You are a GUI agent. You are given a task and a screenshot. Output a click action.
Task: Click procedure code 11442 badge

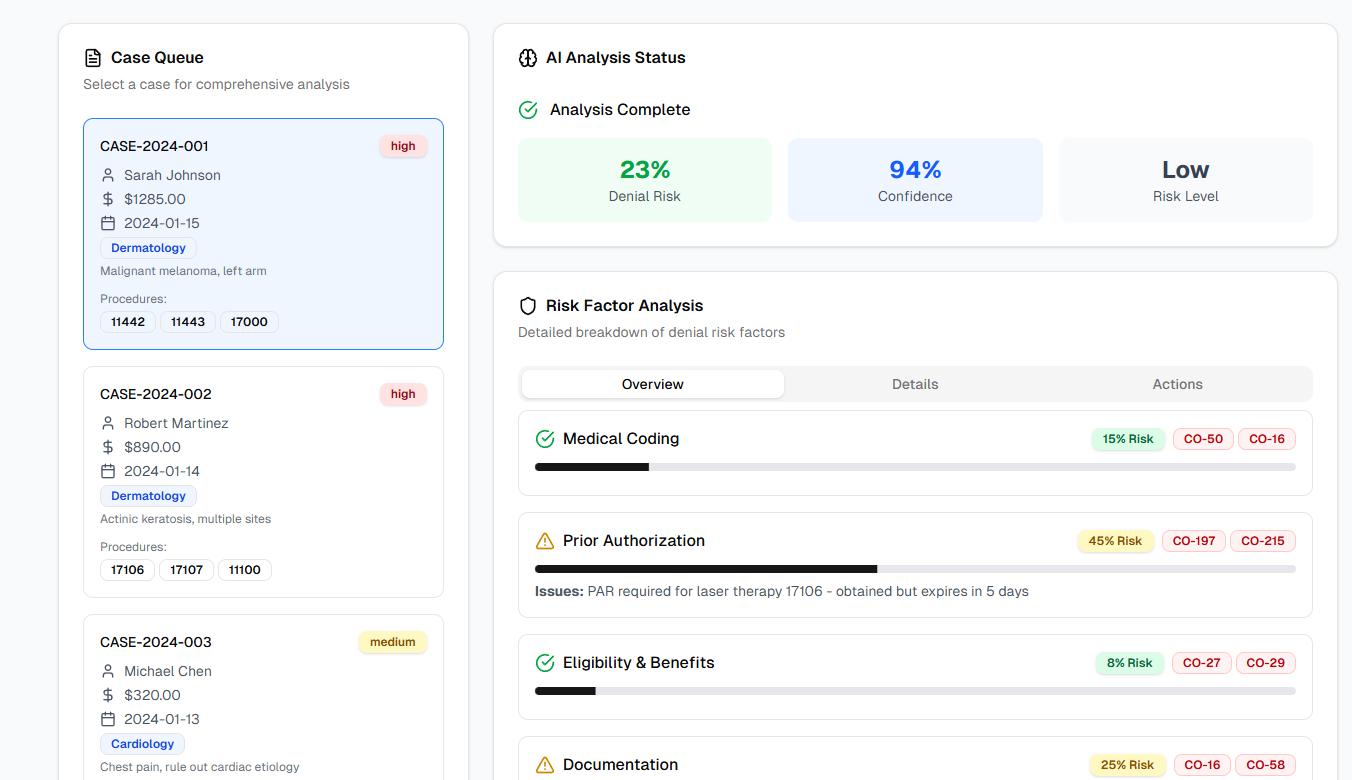[x=128, y=322]
